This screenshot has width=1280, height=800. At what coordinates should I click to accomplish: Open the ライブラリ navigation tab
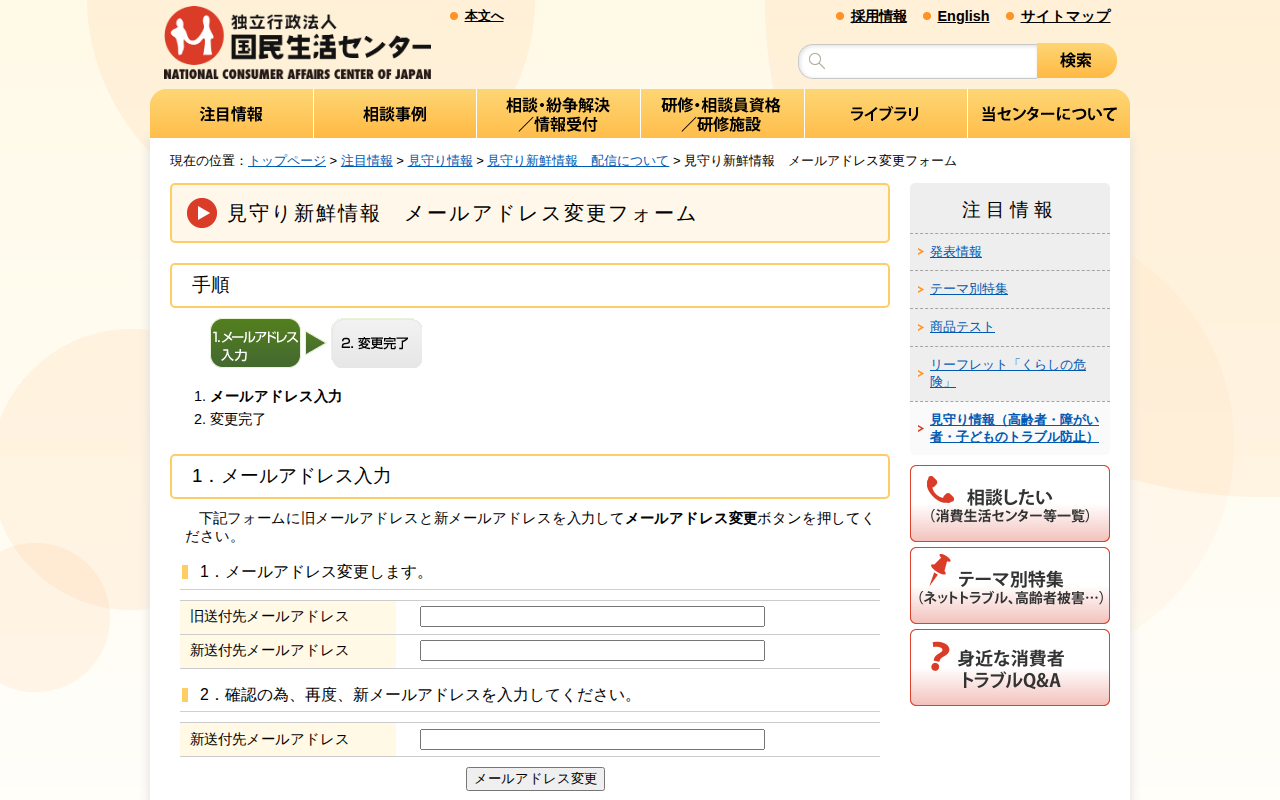point(885,114)
